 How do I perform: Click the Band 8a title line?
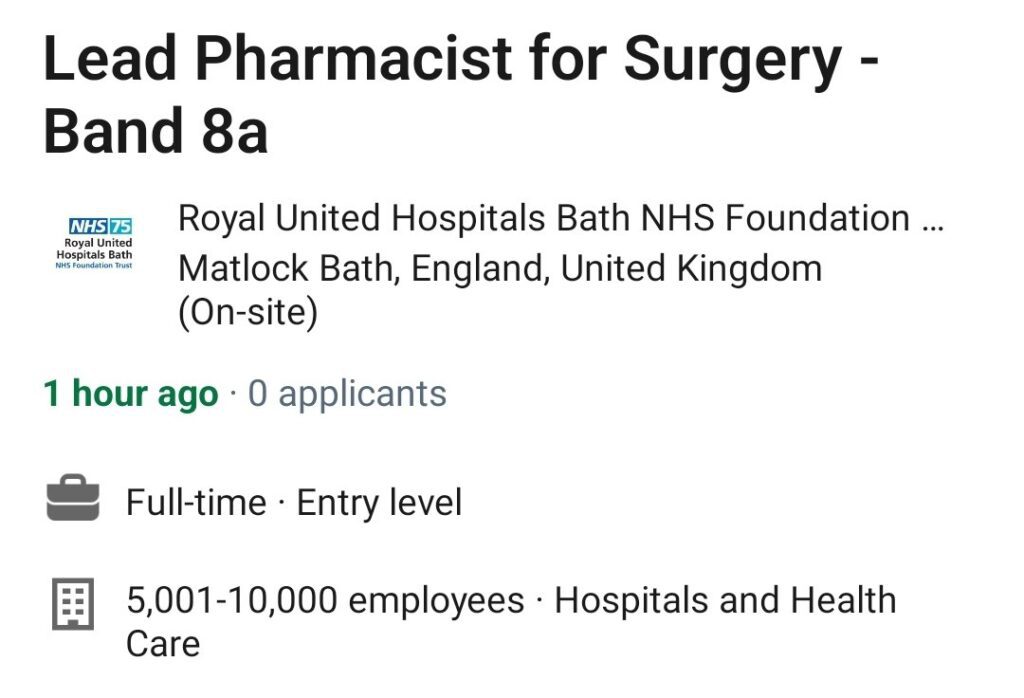[x=156, y=130]
